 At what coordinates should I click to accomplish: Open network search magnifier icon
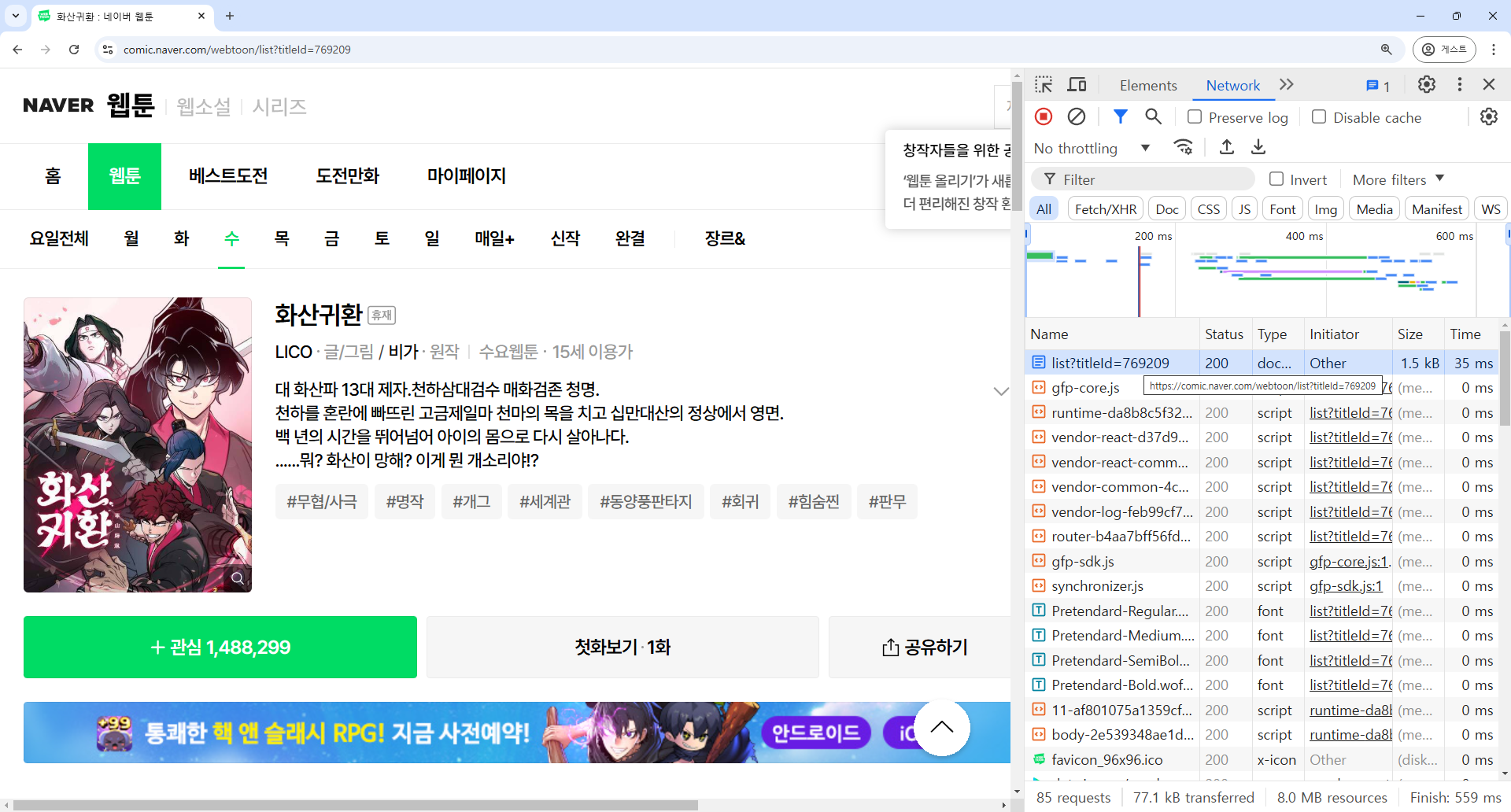tap(1153, 116)
